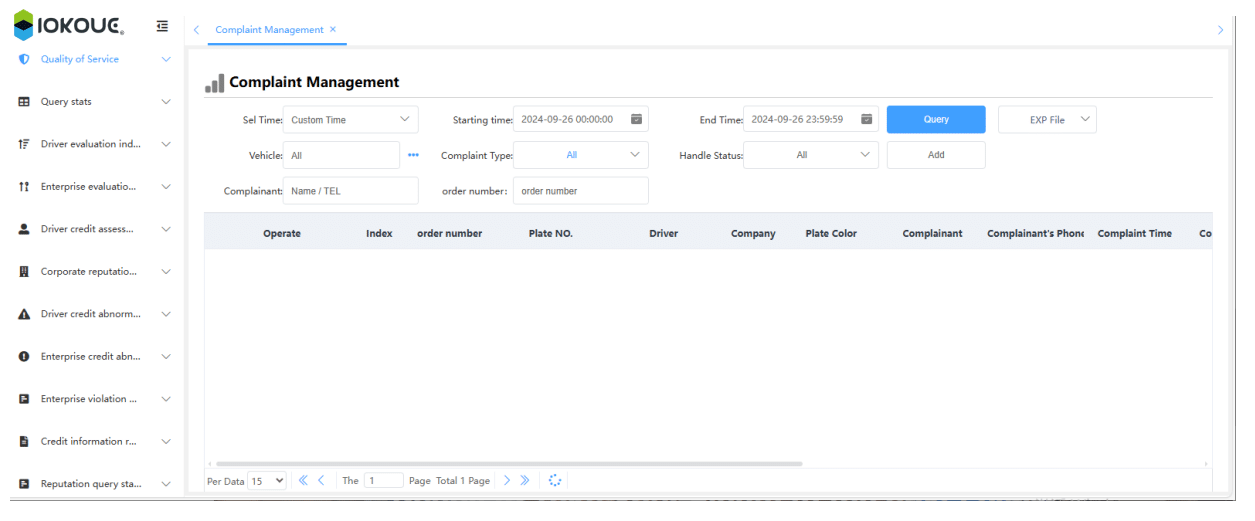Open the Sel Time dropdown

point(350,120)
